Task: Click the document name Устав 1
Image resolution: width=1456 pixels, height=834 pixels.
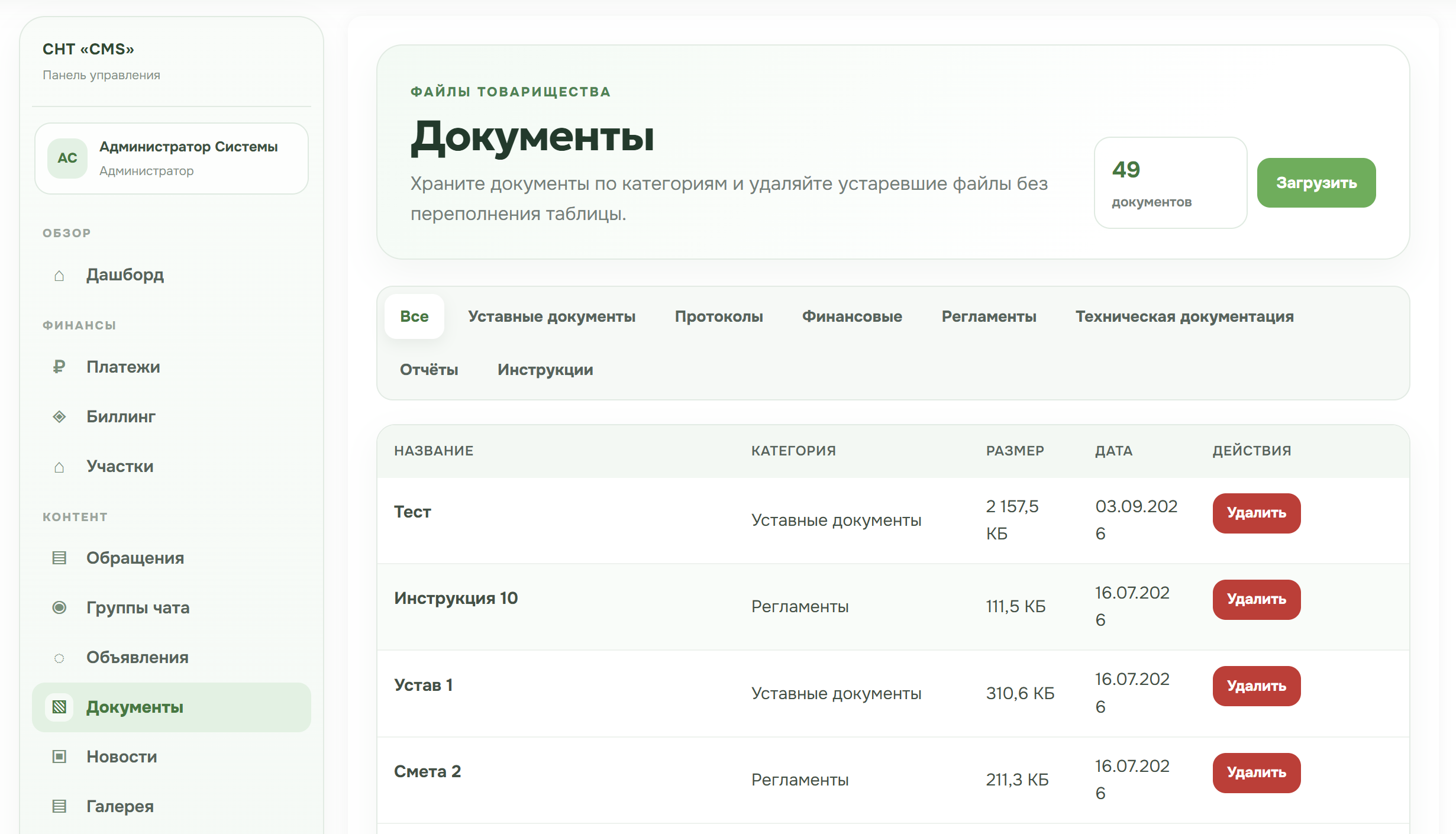Action: pyautogui.click(x=423, y=685)
